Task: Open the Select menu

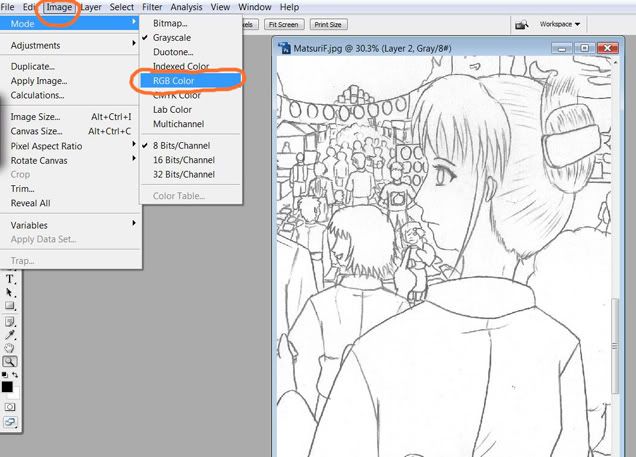Action: 121,7
